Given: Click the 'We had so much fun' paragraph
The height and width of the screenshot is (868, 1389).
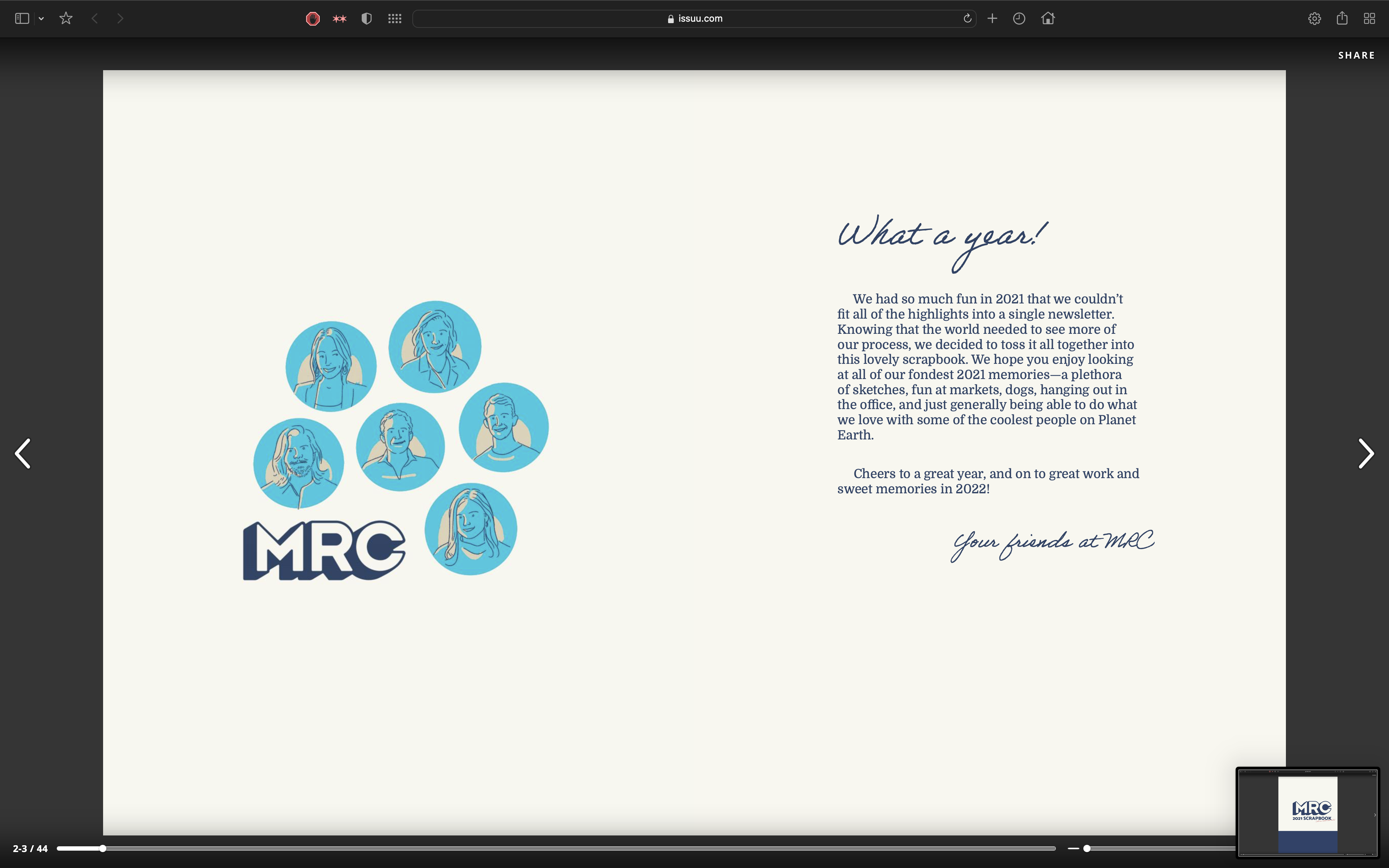Looking at the screenshot, I should [x=987, y=367].
